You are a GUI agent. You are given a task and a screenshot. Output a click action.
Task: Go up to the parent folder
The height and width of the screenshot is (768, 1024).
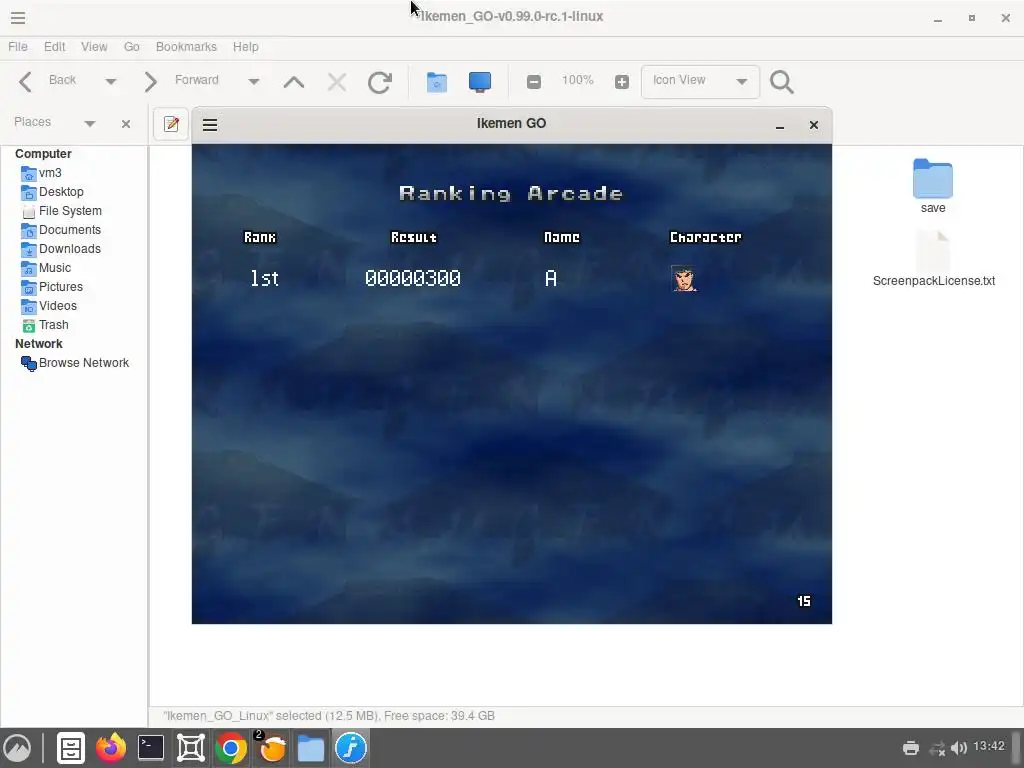point(294,82)
